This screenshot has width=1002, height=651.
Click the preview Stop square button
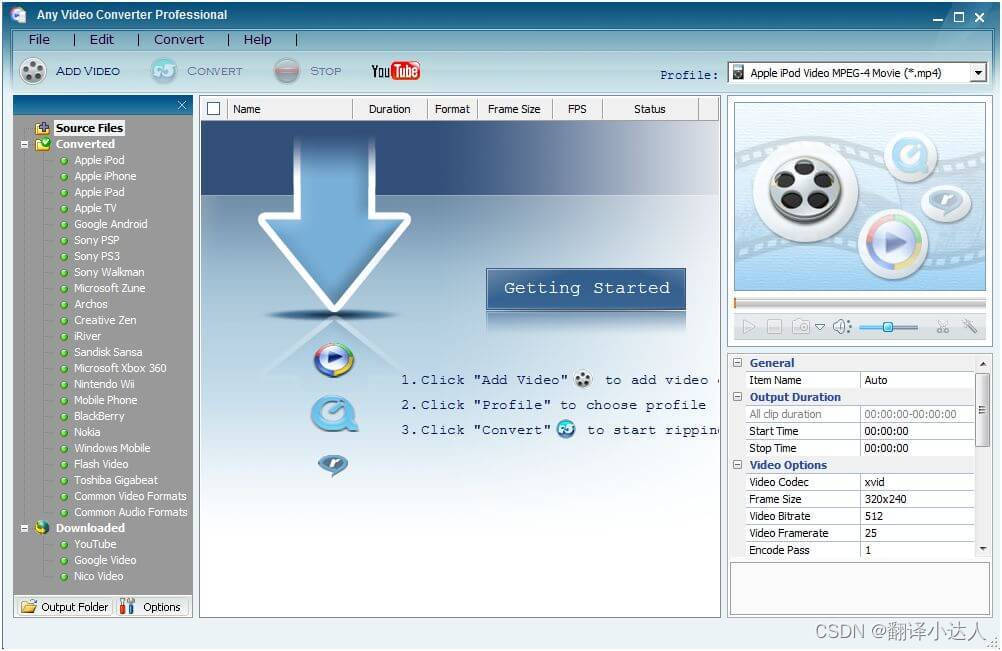point(774,327)
